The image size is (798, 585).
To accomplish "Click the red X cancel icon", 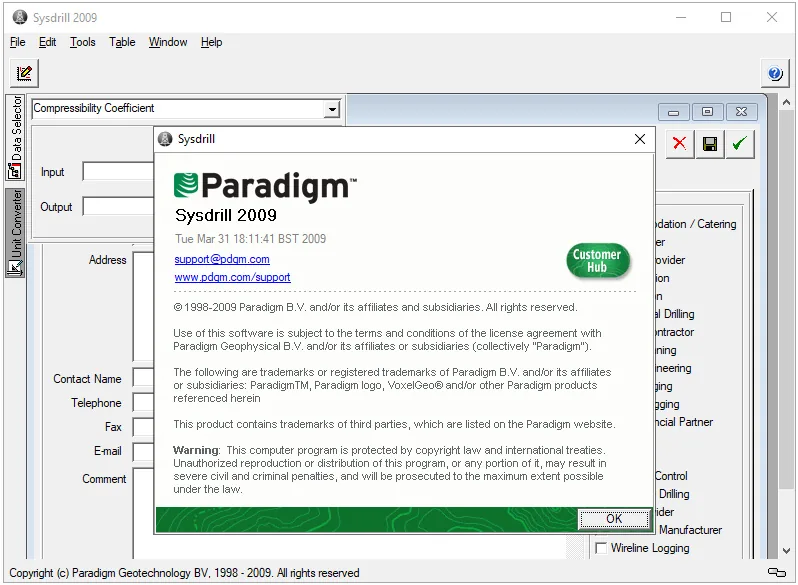I will click(679, 144).
